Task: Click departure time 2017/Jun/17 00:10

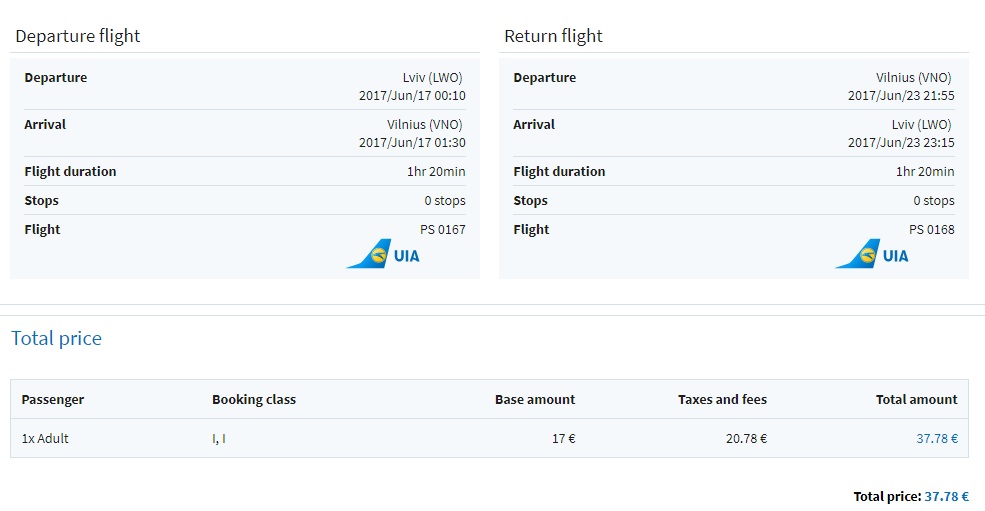Action: tap(412, 96)
